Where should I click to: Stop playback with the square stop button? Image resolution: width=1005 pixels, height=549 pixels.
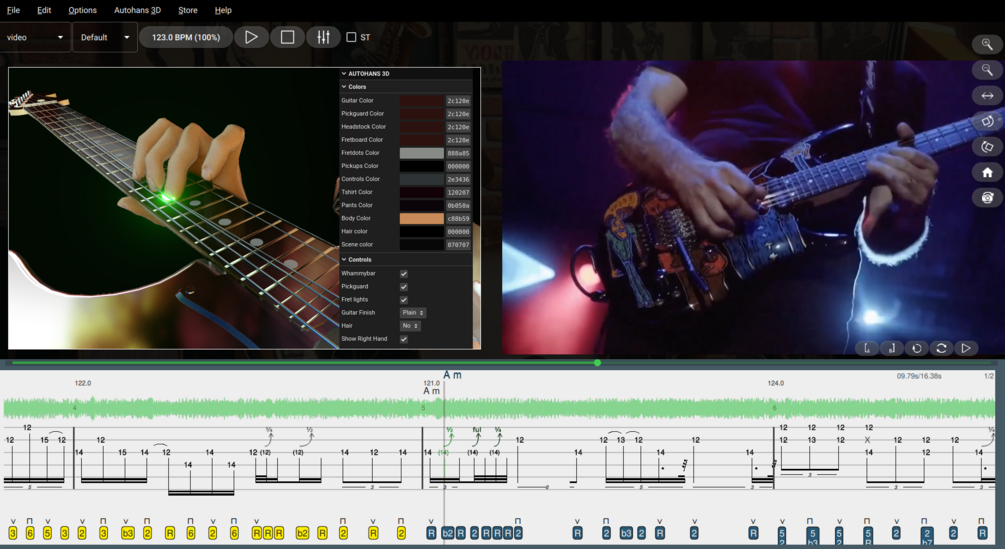pyautogui.click(x=287, y=37)
